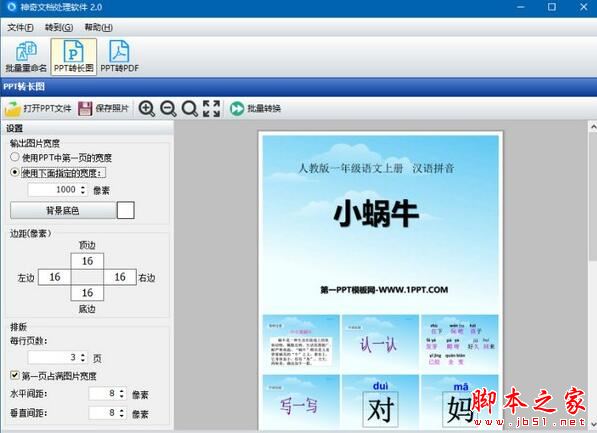Viewport: 597px width, 433px height.
Task: Click the 背景底色 button
Action: 63,210
